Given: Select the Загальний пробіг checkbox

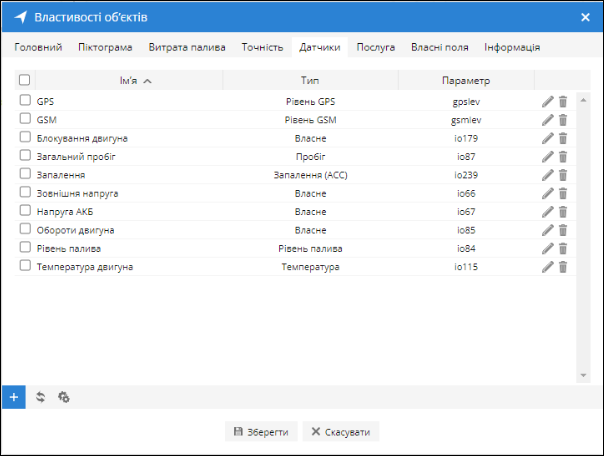Looking at the screenshot, I should pyautogui.click(x=25, y=155).
